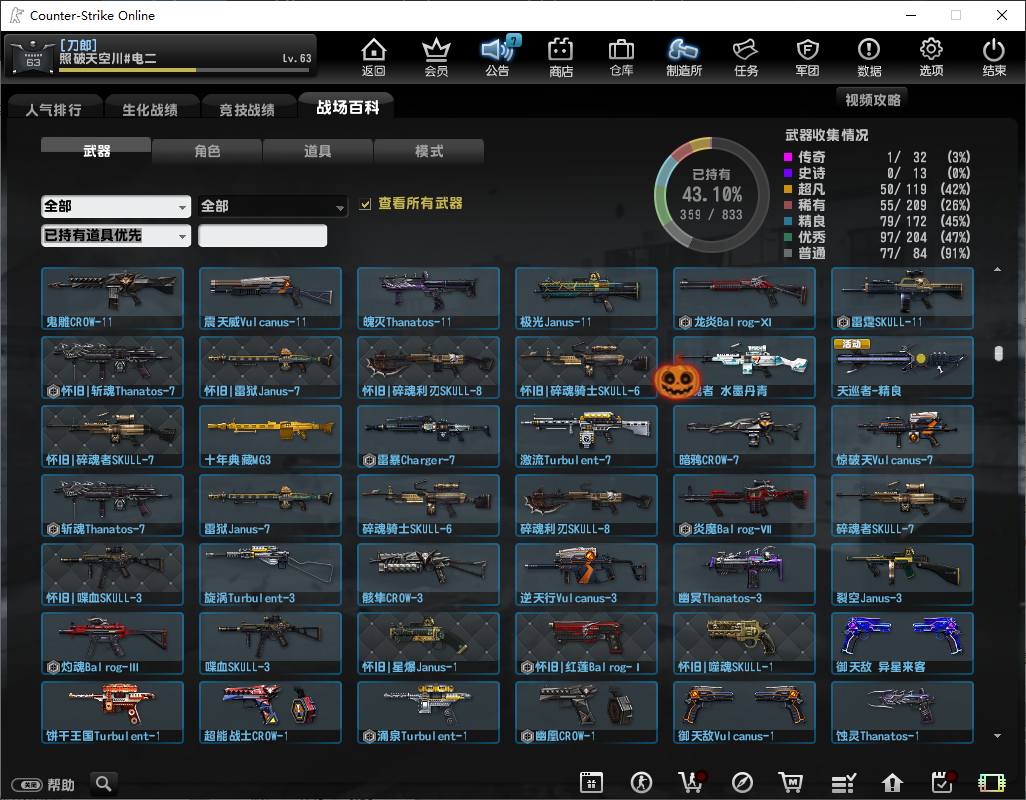Screen dimensions: 1026x800
Task: Select the 武器 sub-tab
Action: pyautogui.click(x=96, y=150)
